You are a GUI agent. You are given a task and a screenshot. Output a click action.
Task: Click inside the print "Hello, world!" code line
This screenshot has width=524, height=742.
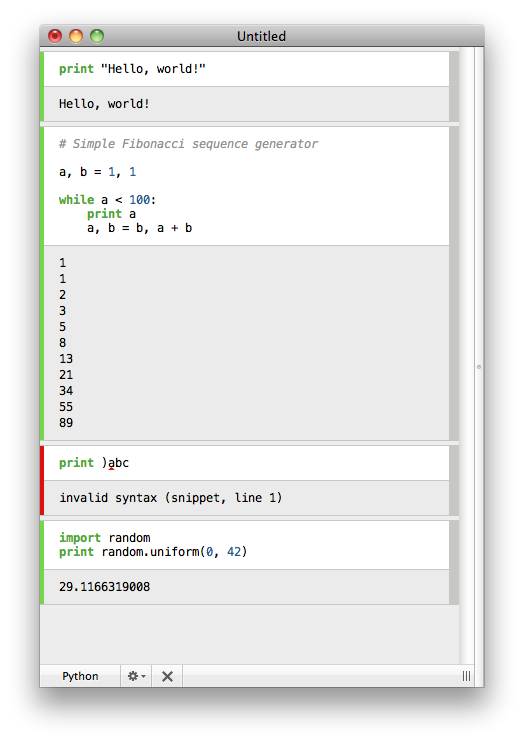coord(132,69)
